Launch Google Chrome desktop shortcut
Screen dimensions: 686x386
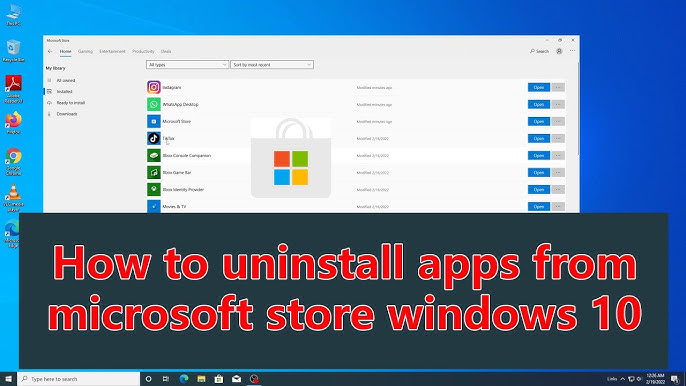pyautogui.click(x=14, y=161)
